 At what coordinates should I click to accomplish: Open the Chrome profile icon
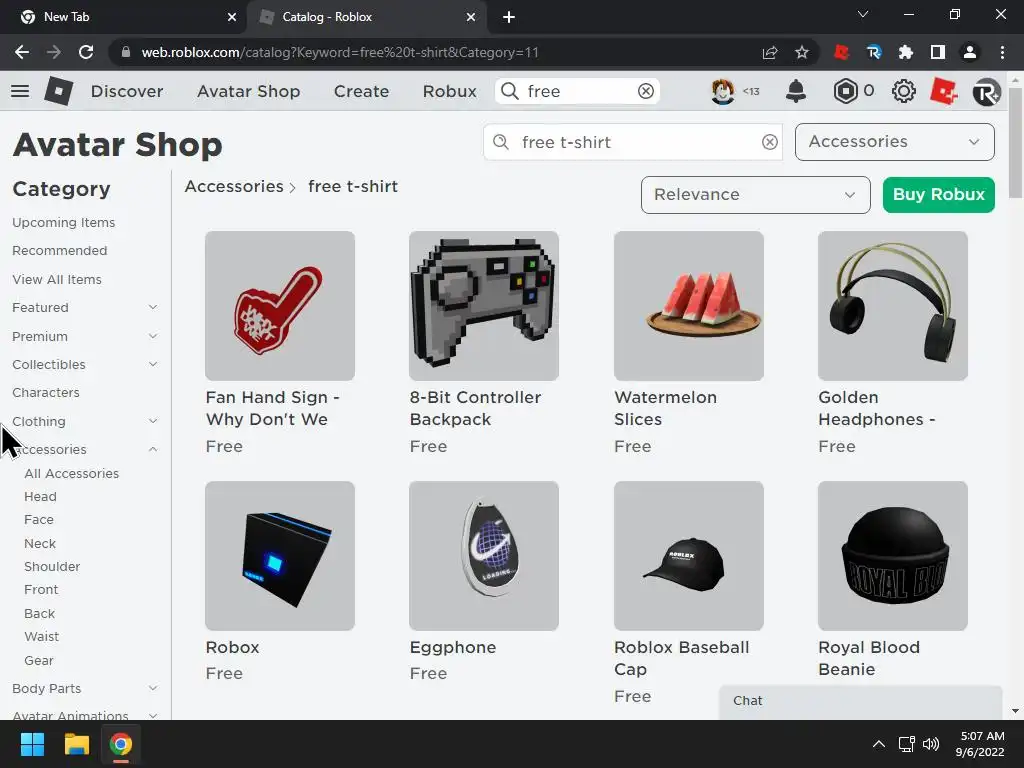[970, 52]
